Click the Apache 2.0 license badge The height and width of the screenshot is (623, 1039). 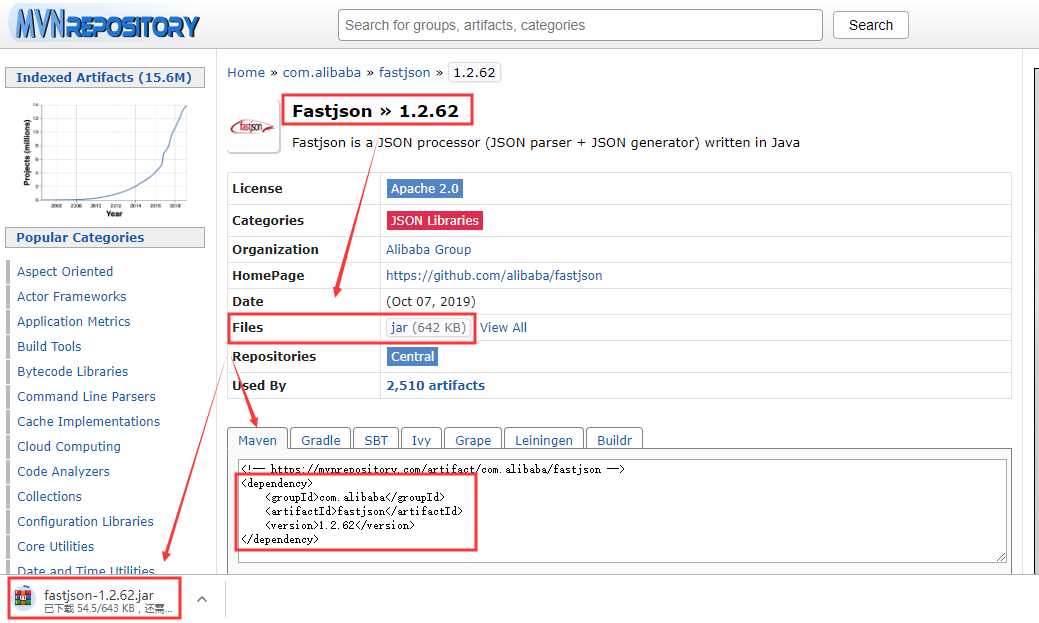pyautogui.click(x=424, y=188)
